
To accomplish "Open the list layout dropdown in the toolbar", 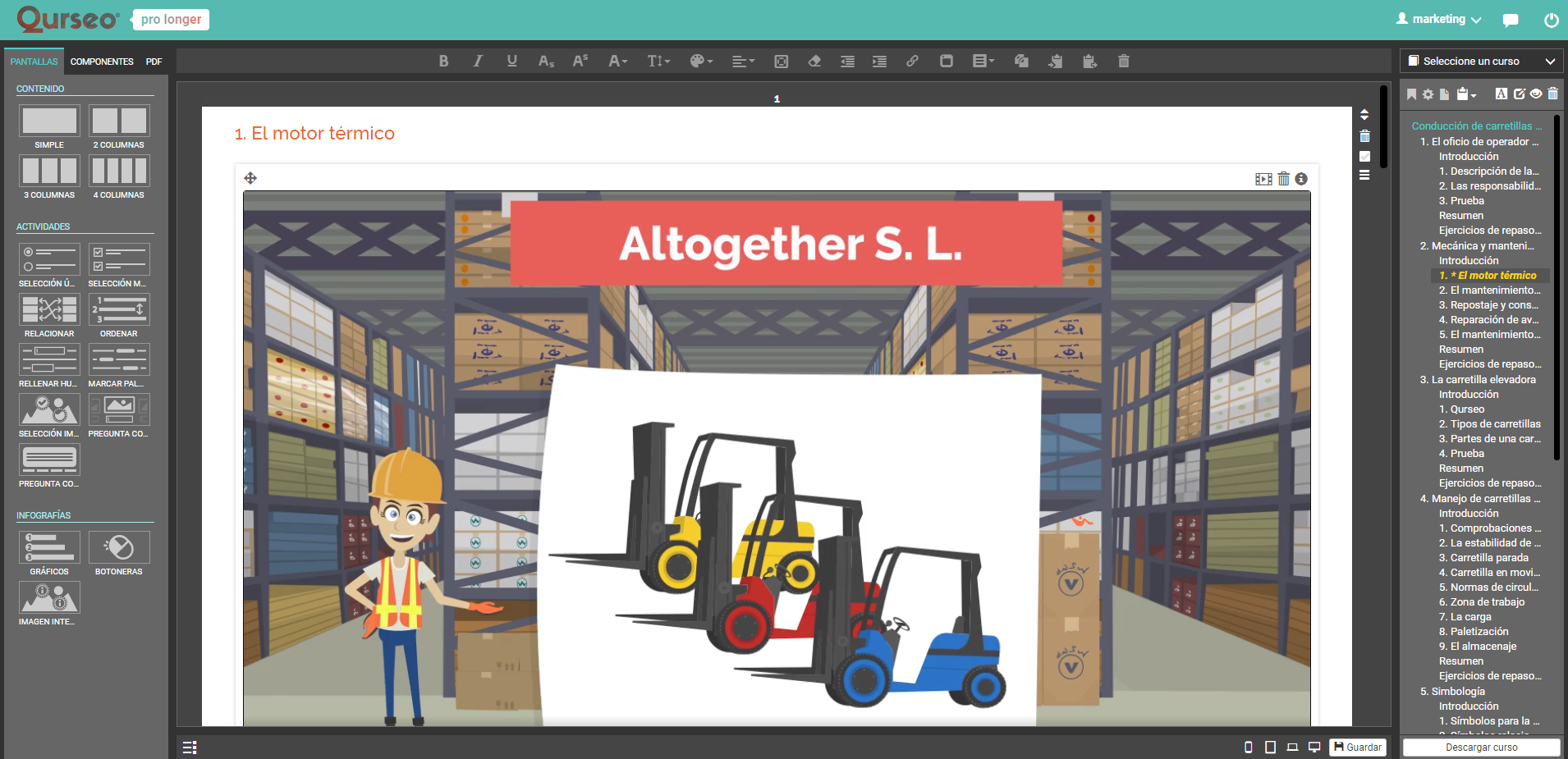I will pyautogui.click(x=983, y=61).
